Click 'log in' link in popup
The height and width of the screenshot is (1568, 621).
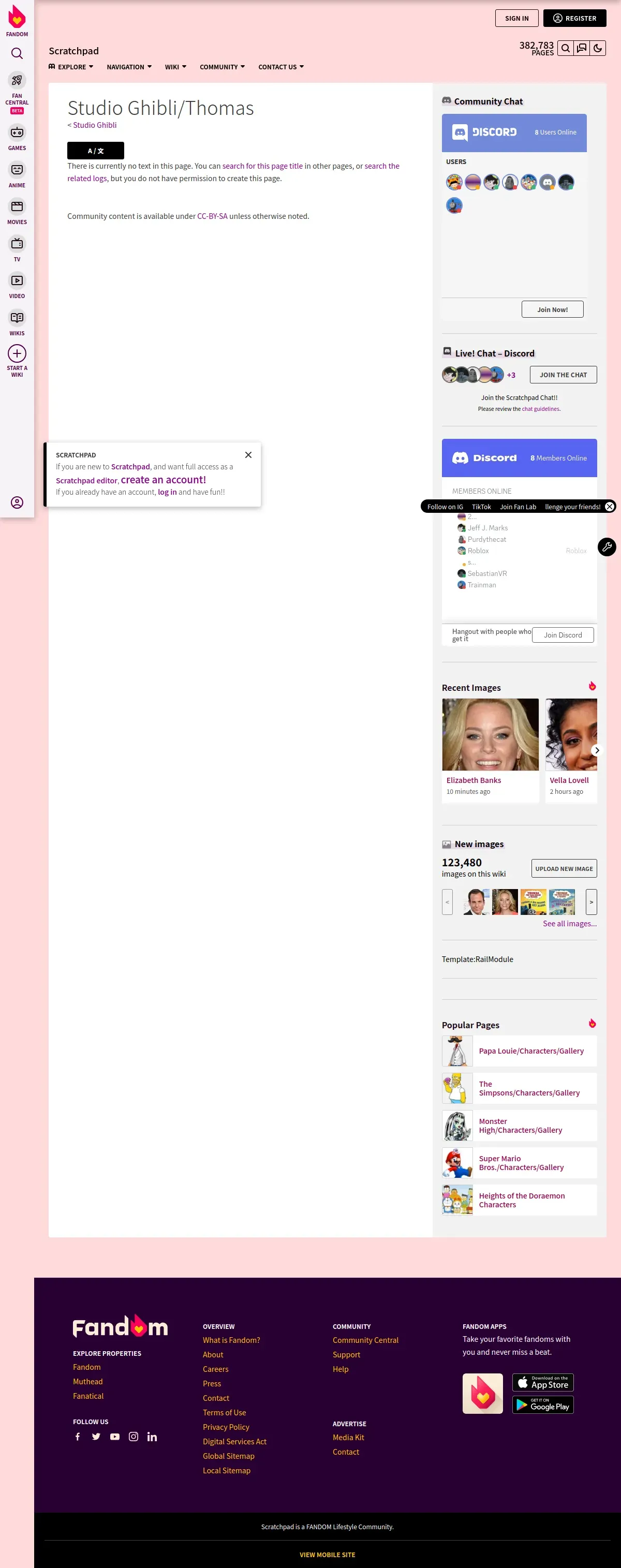click(x=167, y=492)
